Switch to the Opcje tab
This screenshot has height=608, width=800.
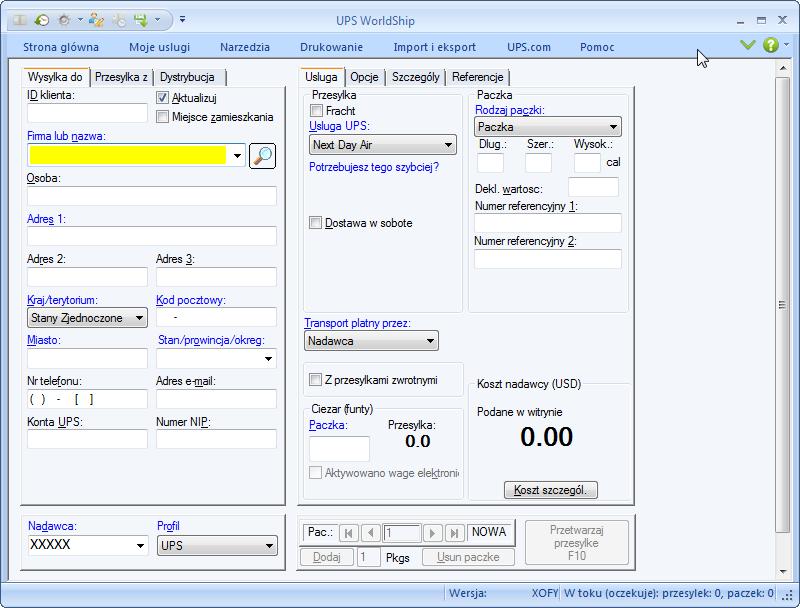tap(364, 77)
